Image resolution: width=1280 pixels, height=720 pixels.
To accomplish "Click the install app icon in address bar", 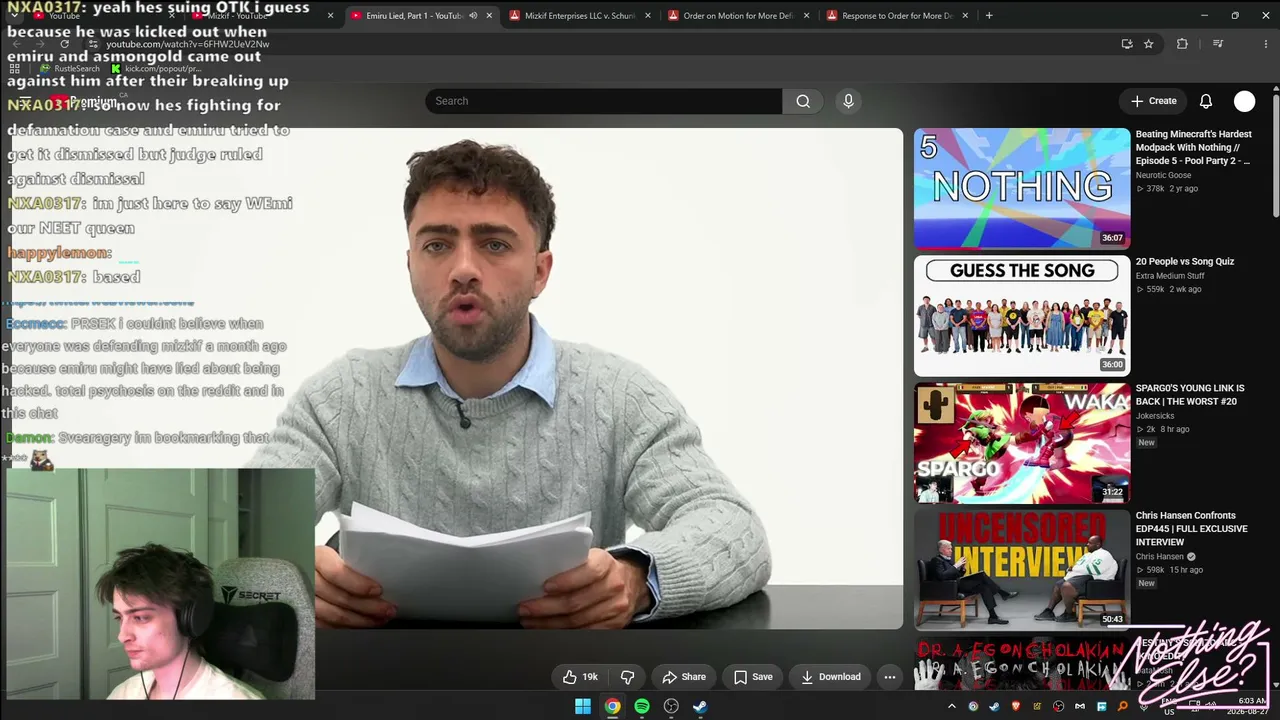I will 1127,44.
